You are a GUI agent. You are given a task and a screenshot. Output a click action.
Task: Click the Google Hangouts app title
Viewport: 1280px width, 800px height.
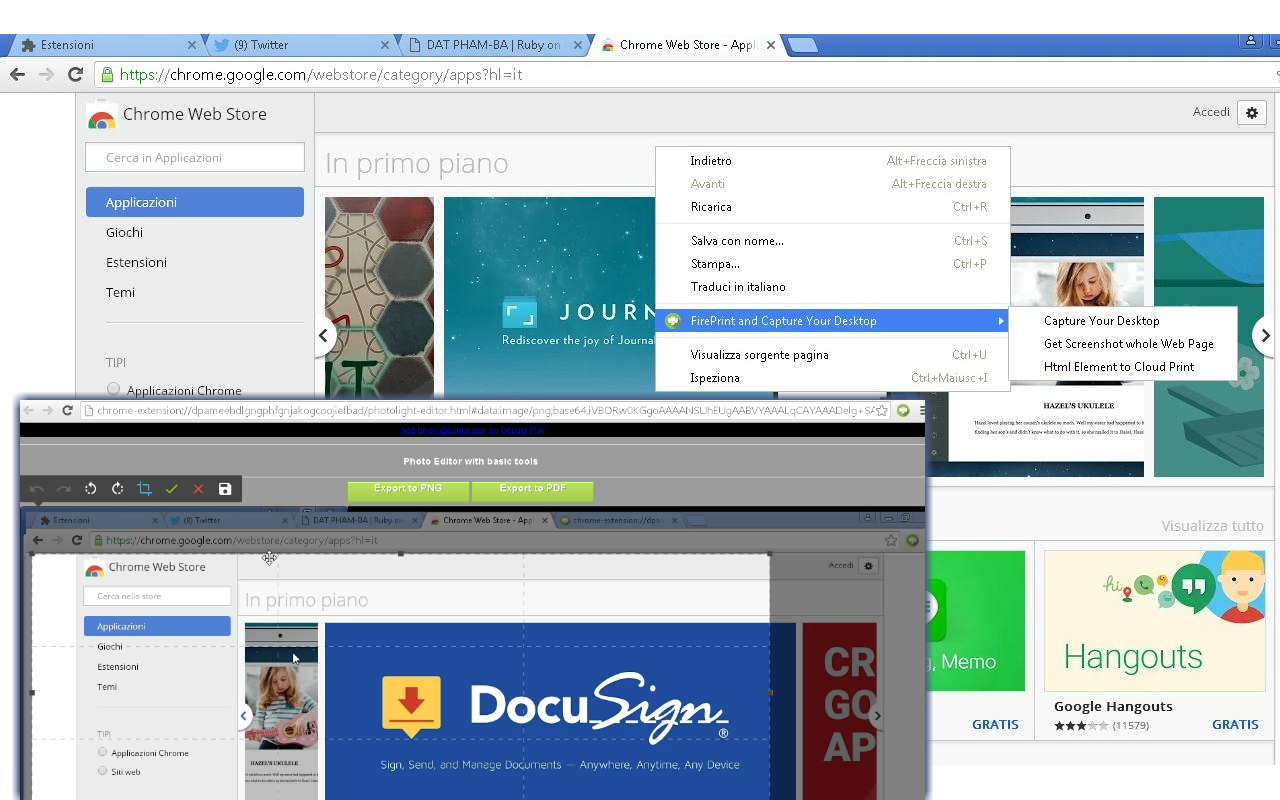click(x=1113, y=706)
